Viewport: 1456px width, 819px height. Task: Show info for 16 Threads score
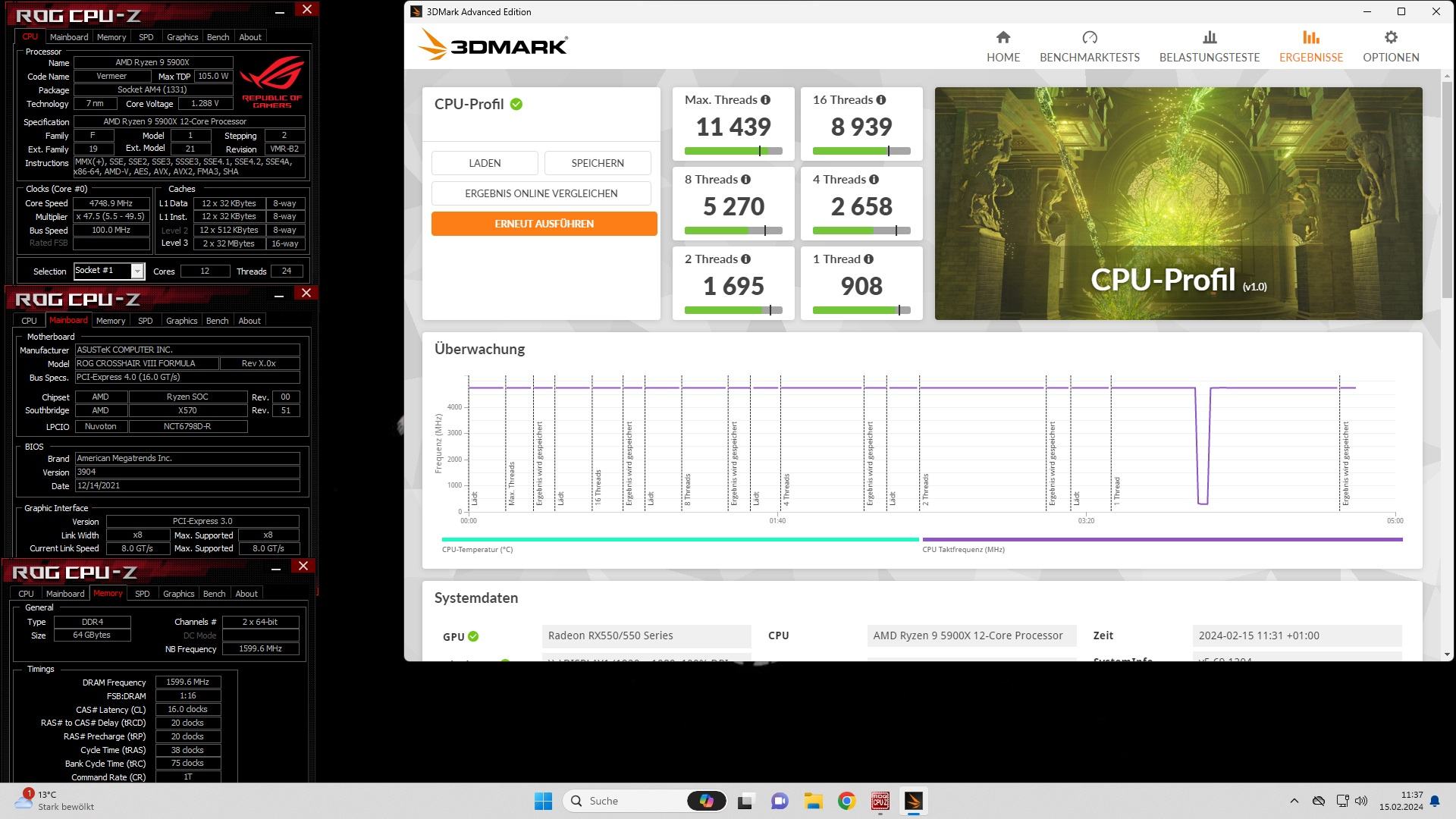(881, 100)
